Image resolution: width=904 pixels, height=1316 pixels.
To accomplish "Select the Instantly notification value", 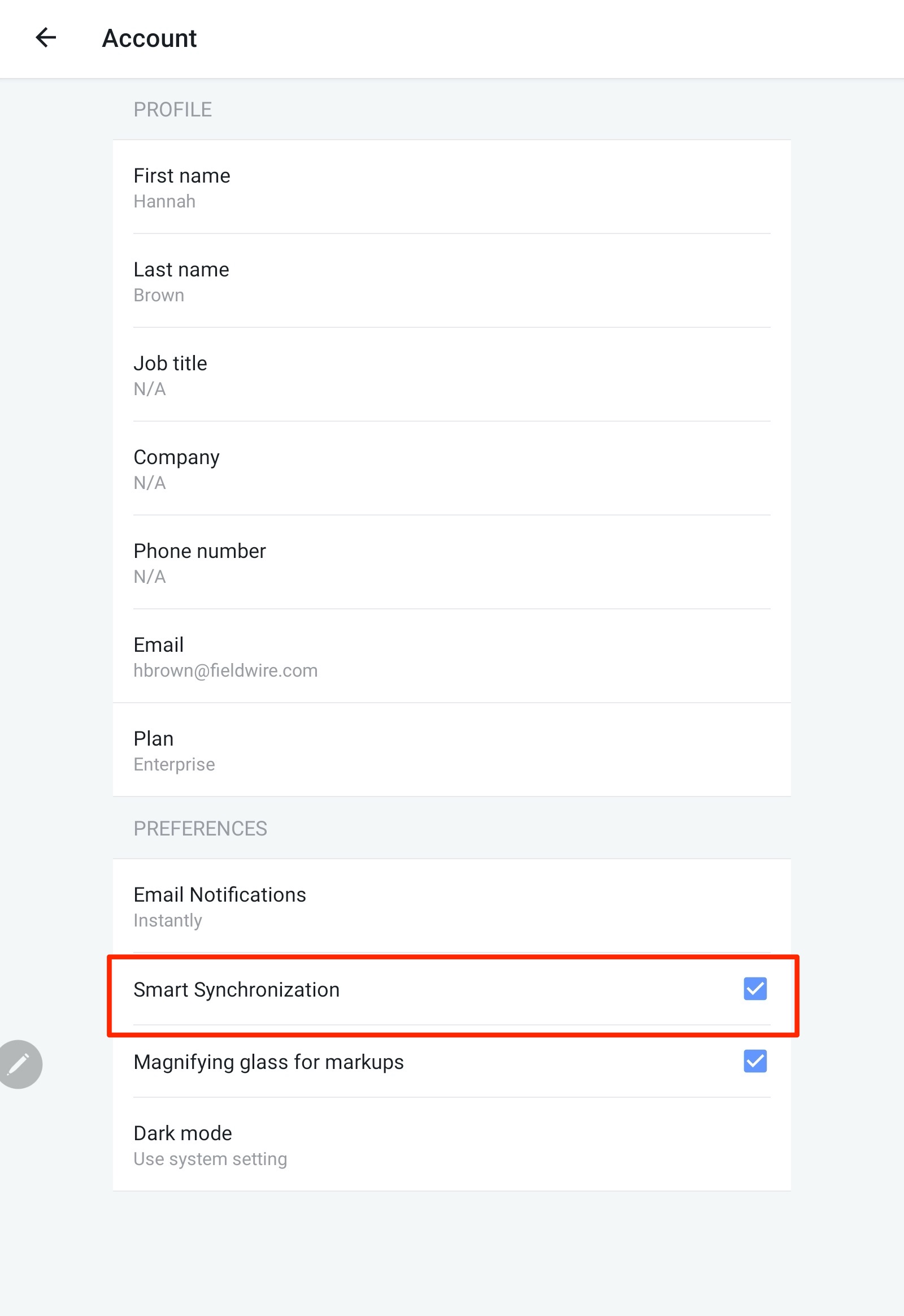I will coord(167,920).
